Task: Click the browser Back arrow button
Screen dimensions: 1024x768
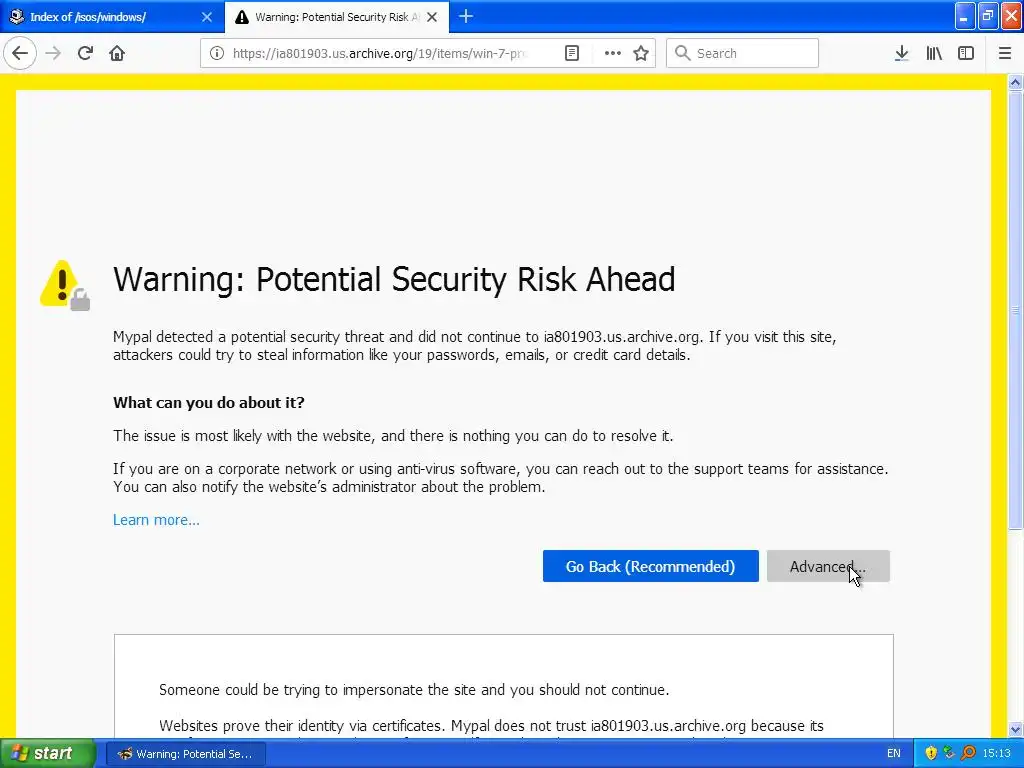Action: pos(20,53)
